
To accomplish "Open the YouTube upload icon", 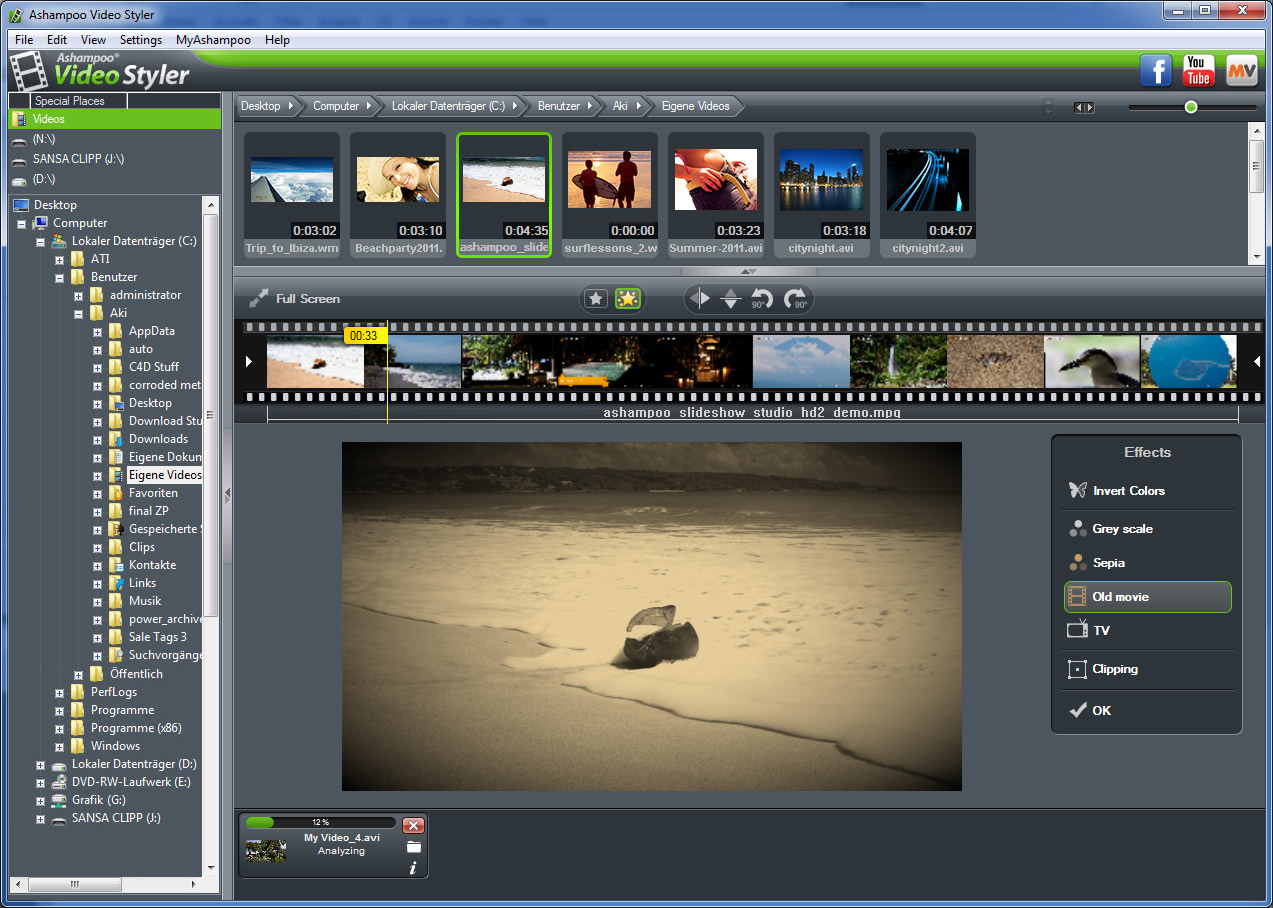I will coord(1198,71).
